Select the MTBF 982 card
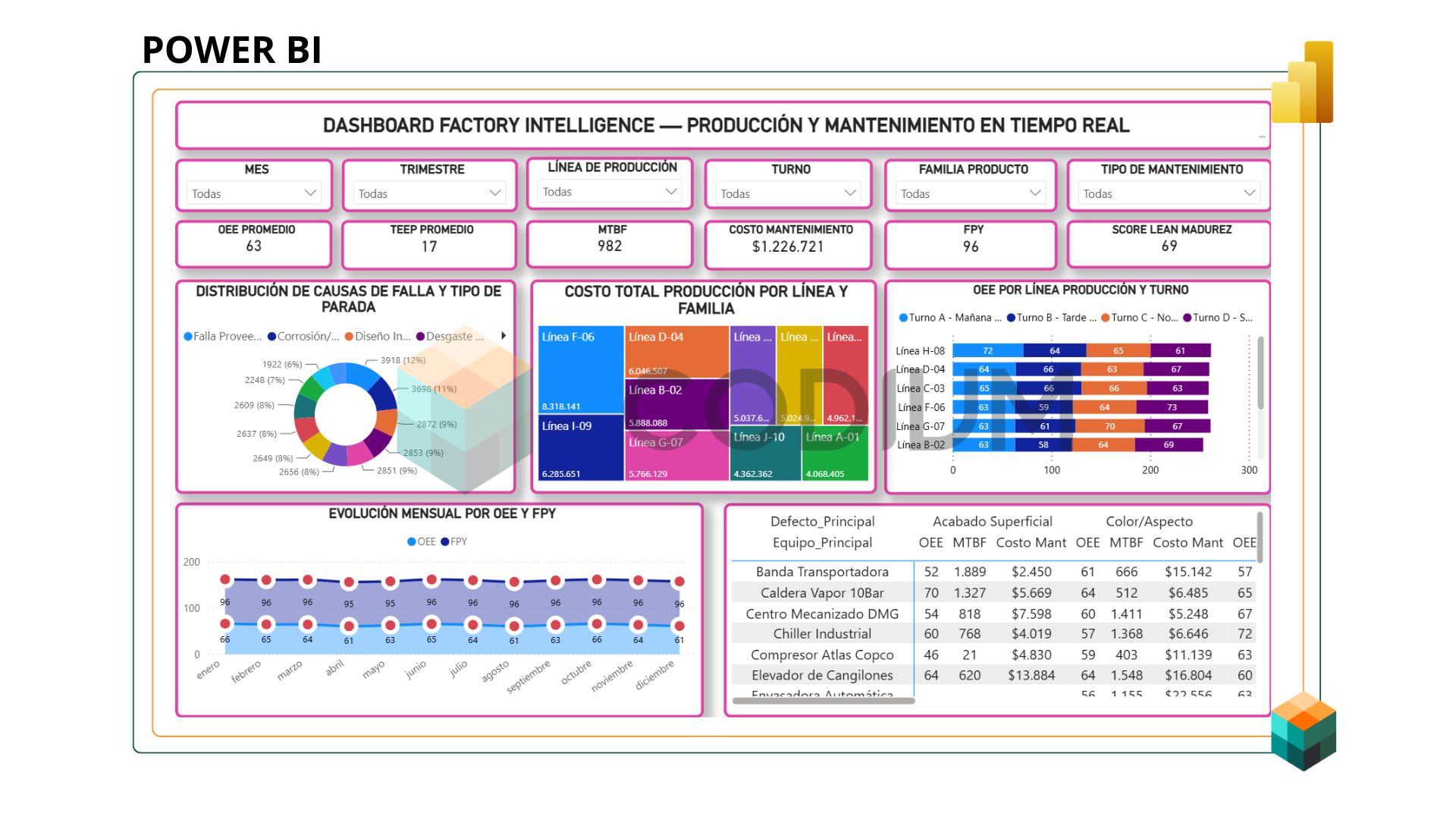 pos(610,244)
